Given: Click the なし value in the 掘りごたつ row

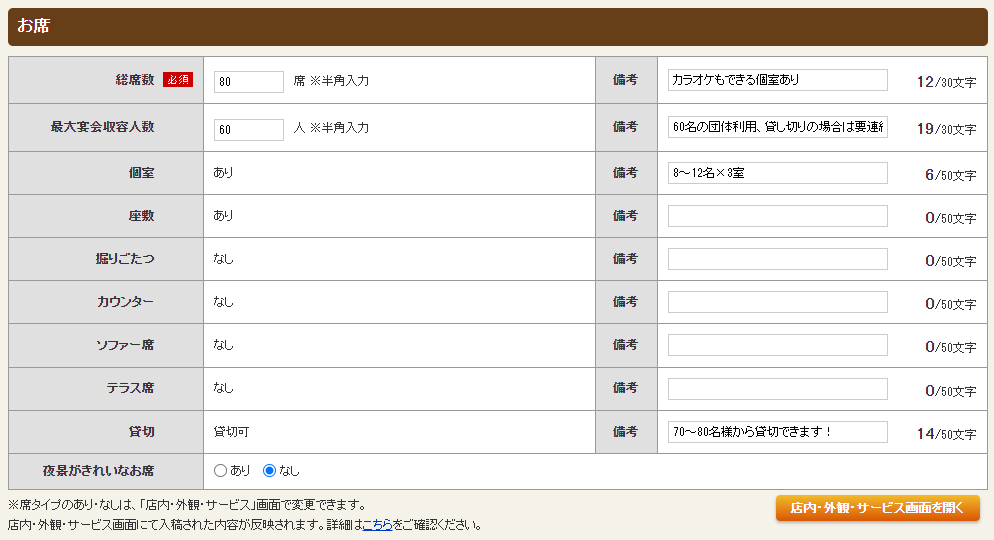Looking at the screenshot, I should point(223,259).
